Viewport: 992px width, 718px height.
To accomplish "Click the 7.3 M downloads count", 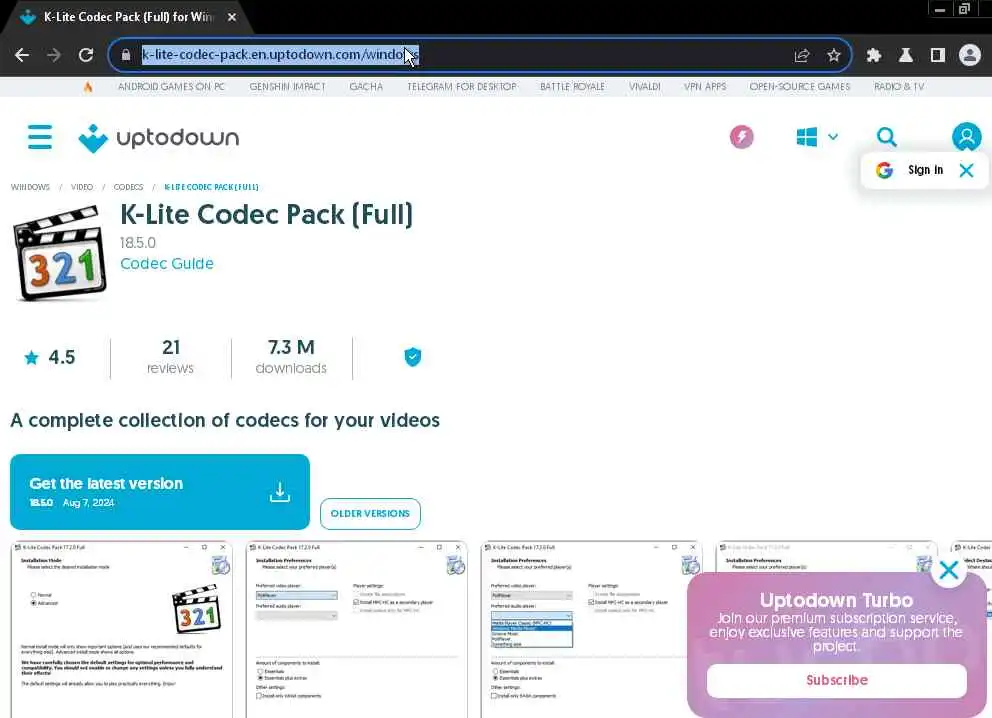I will [x=291, y=357].
